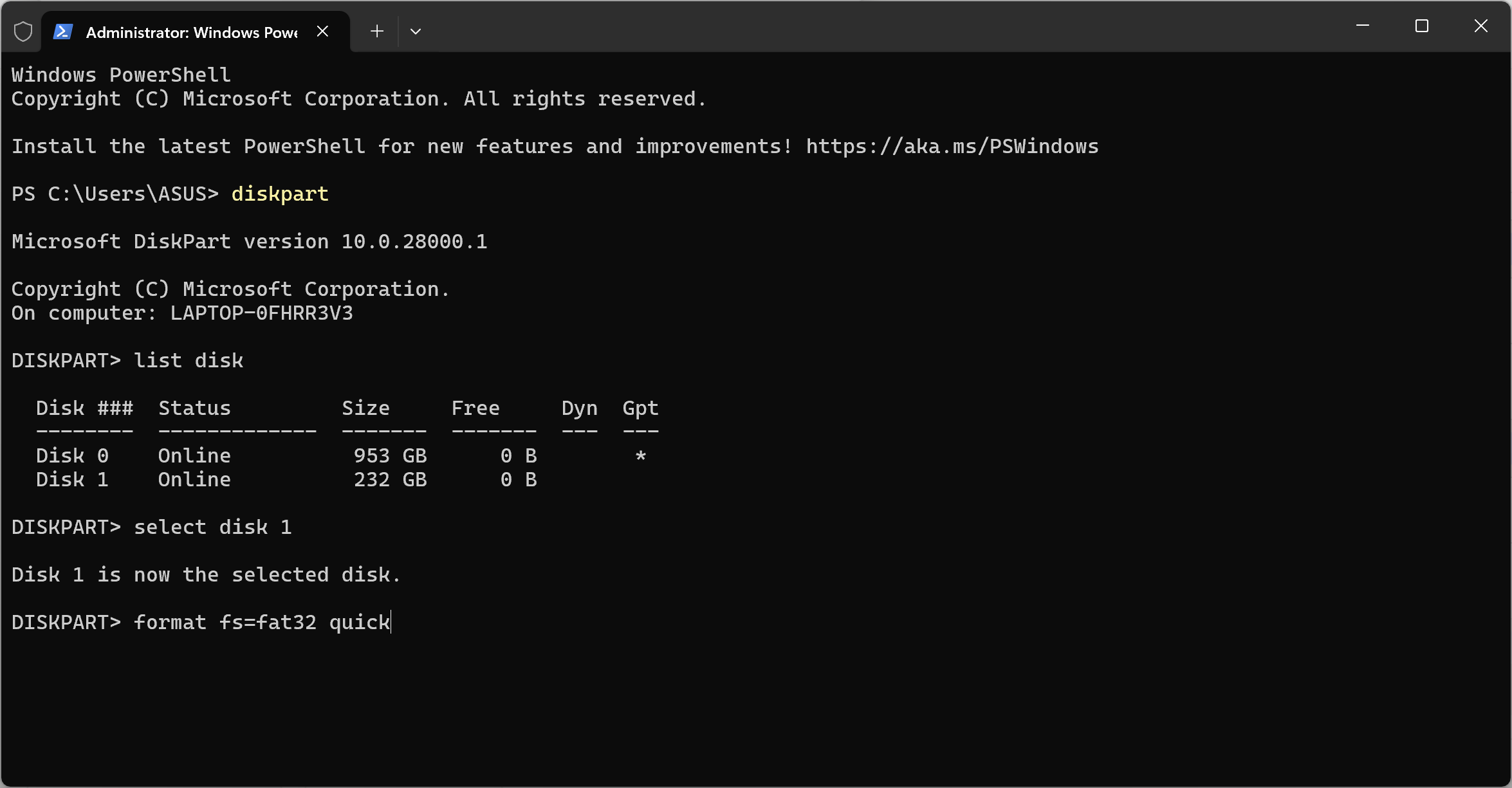Click the Disk 0 row entry
The width and height of the screenshot is (1512, 788).
coord(72,456)
